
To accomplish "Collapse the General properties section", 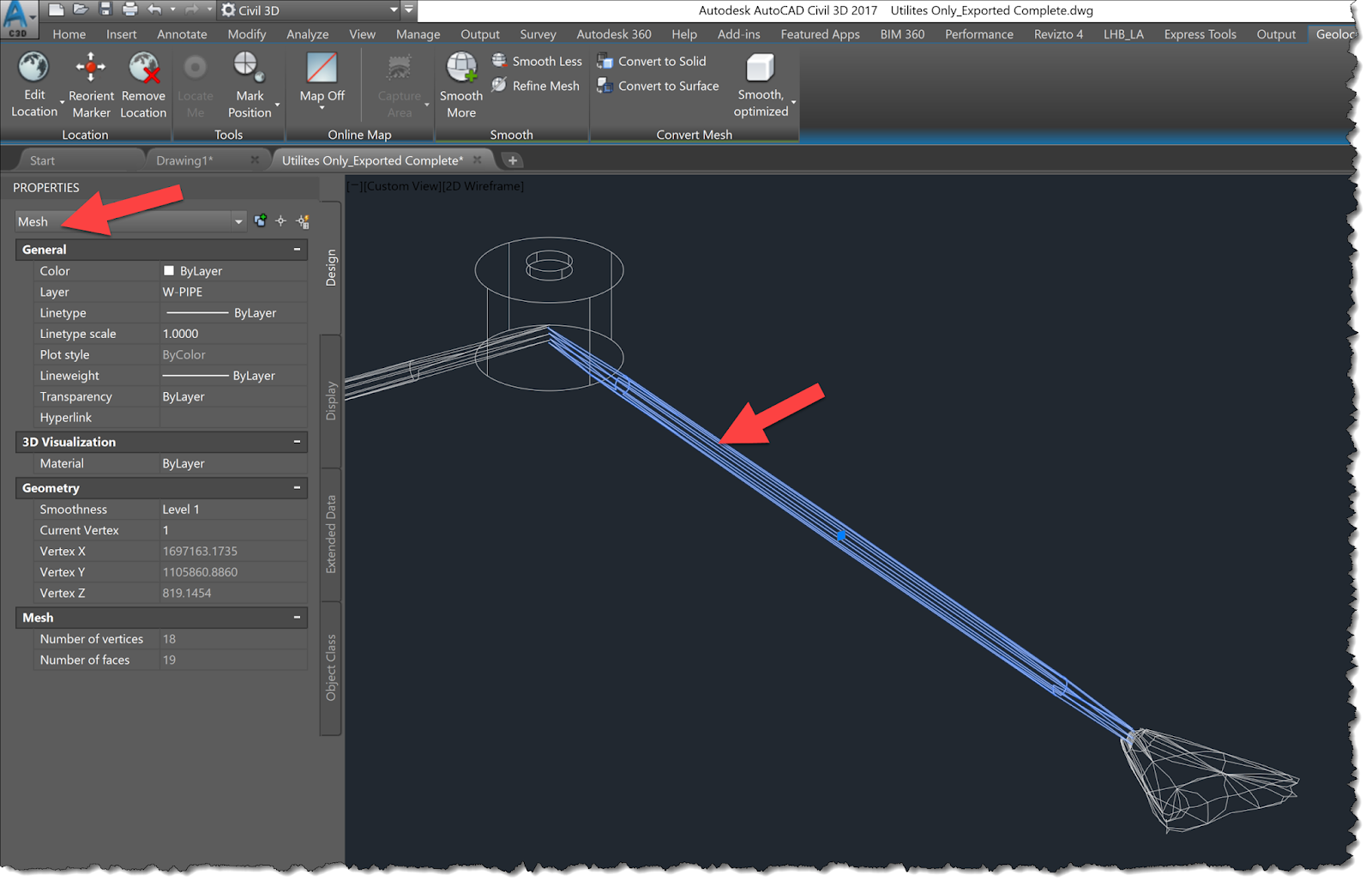I will click(x=297, y=250).
